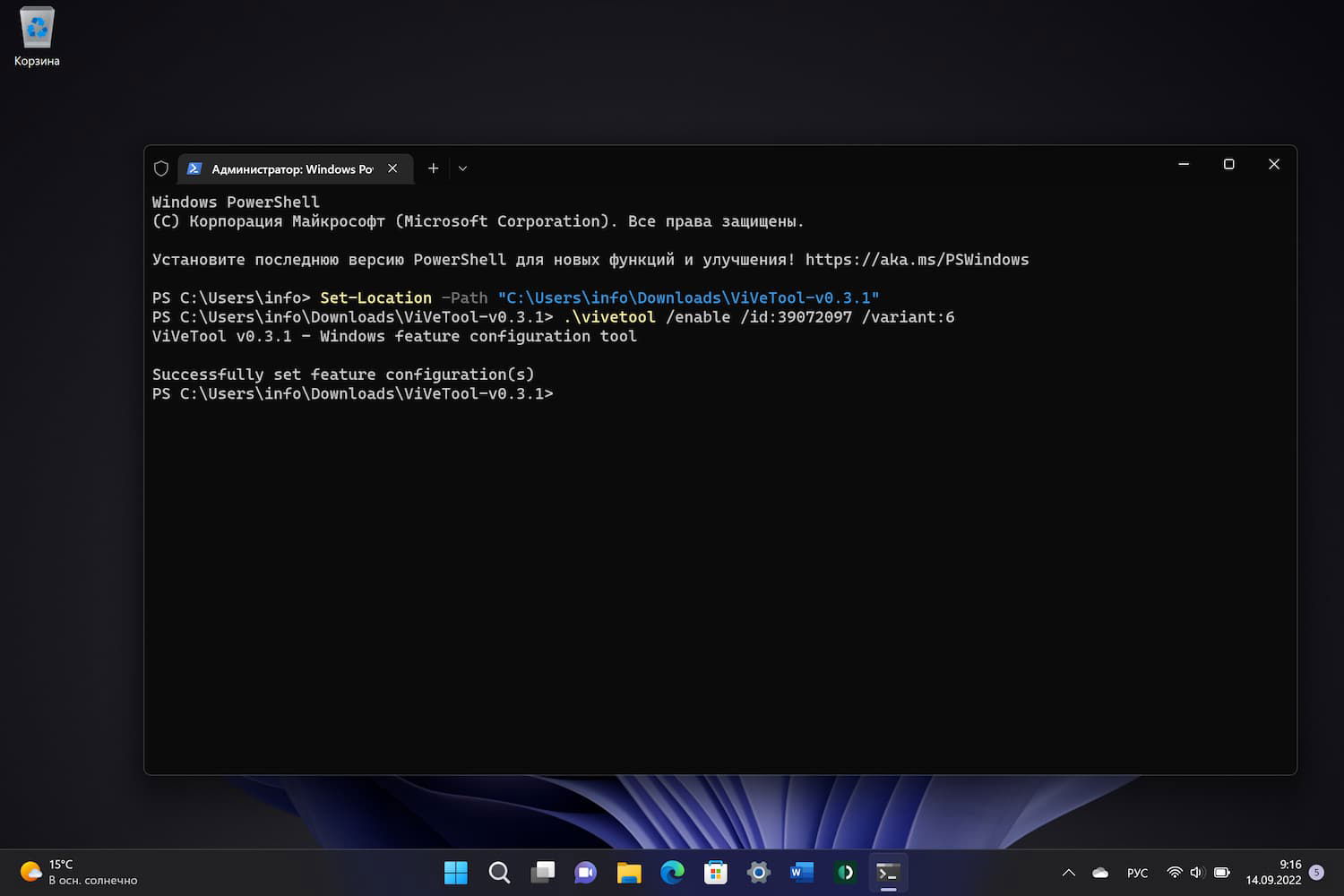
Task: Click the 'ViVeTool v0.3.1 - Windows feature configuration tool' line
Action: [x=394, y=337]
